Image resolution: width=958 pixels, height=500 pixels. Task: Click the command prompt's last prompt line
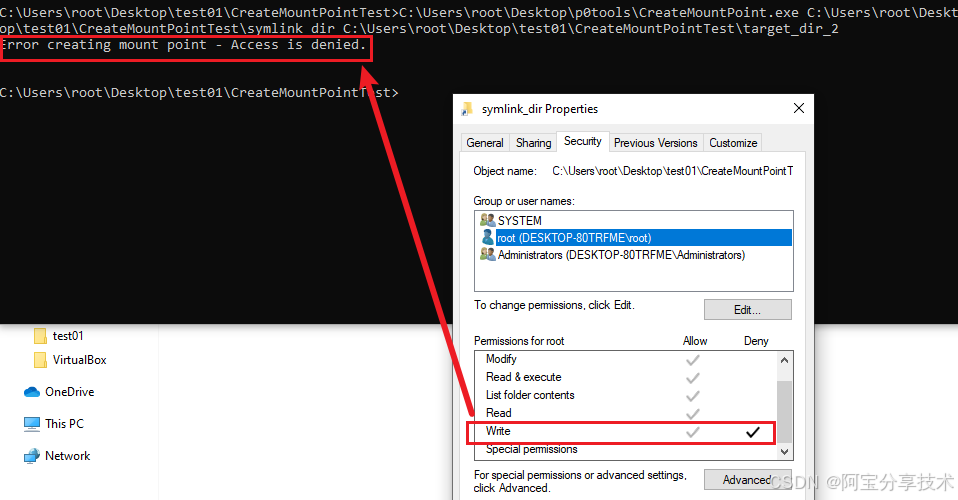pyautogui.click(x=199, y=92)
